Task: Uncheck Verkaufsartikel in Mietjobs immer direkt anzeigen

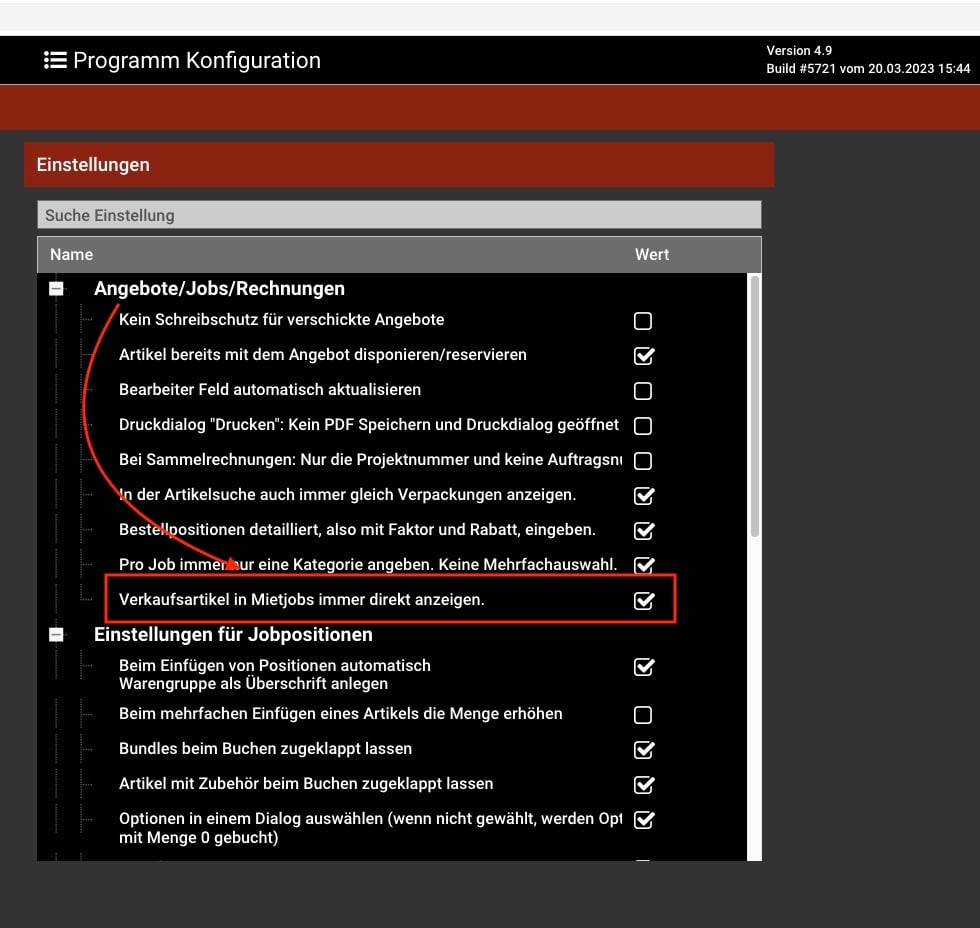Action: click(644, 600)
